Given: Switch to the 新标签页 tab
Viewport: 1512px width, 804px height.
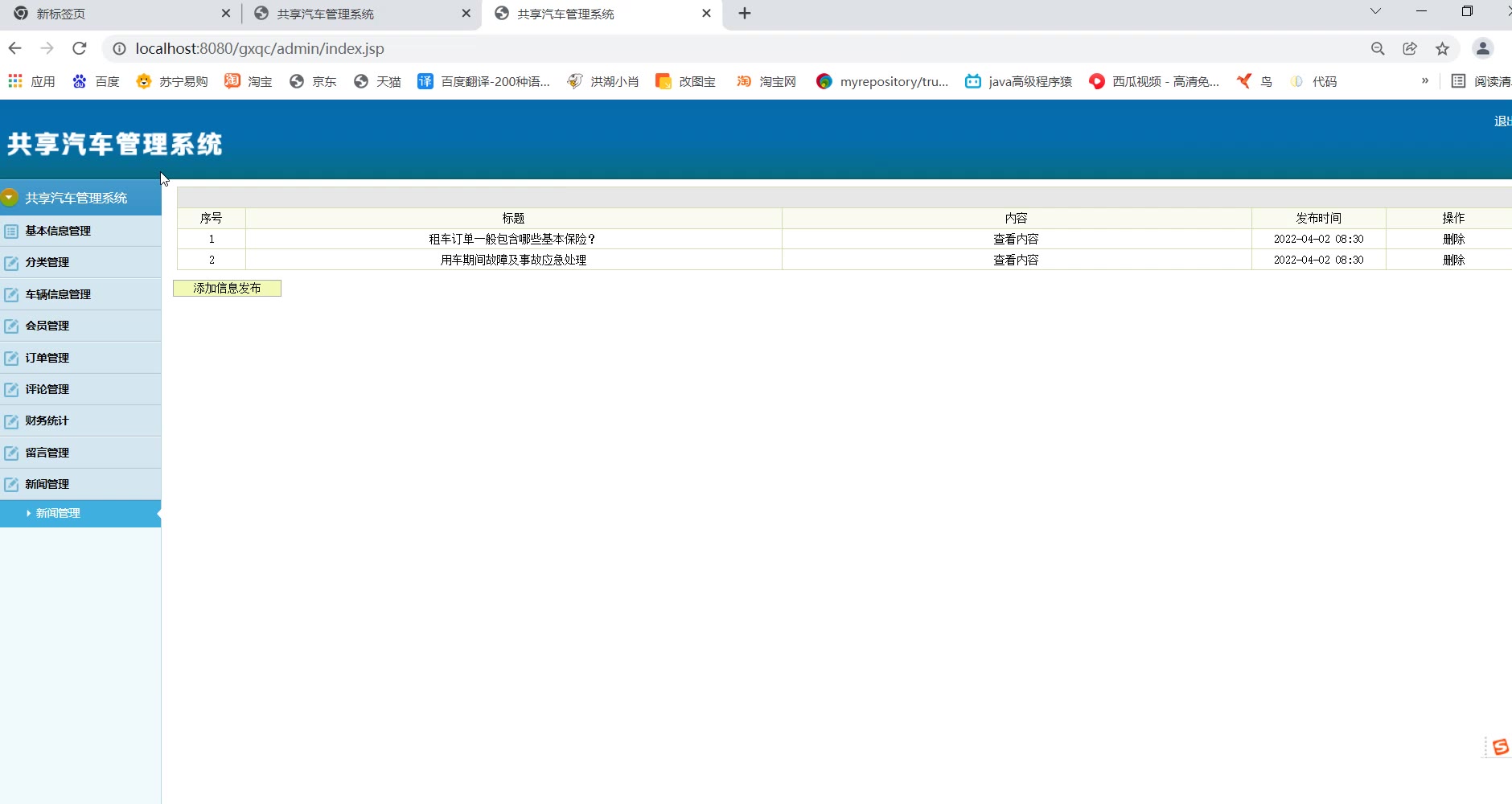Looking at the screenshot, I should [121, 14].
